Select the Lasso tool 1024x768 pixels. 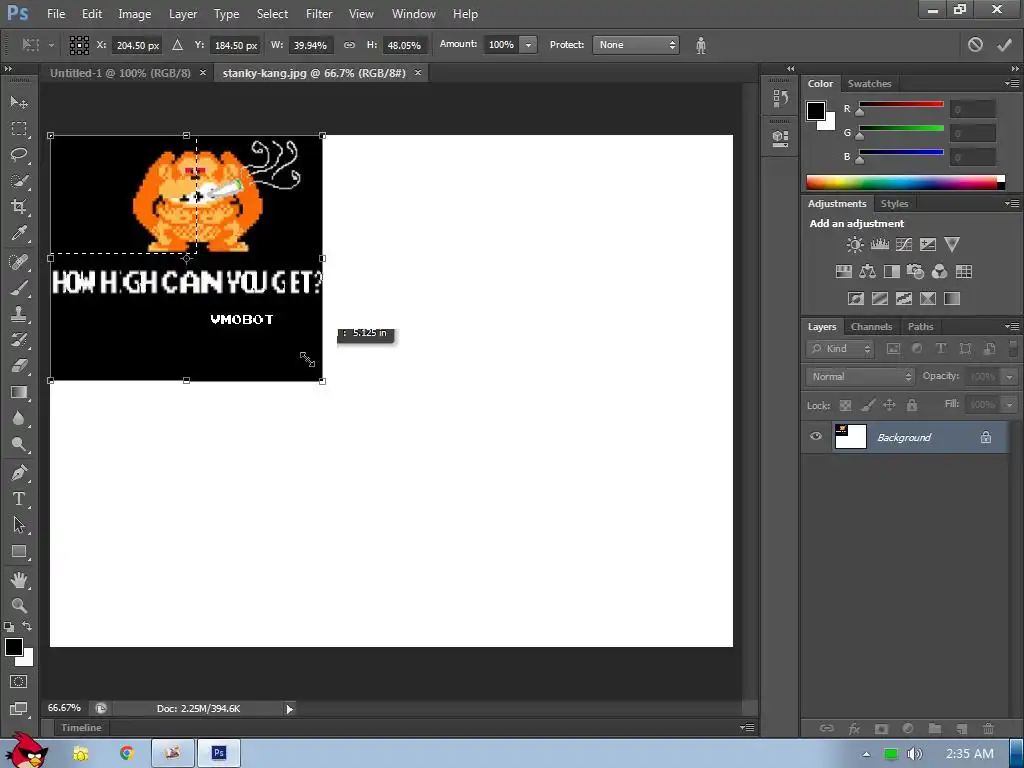click(x=19, y=155)
